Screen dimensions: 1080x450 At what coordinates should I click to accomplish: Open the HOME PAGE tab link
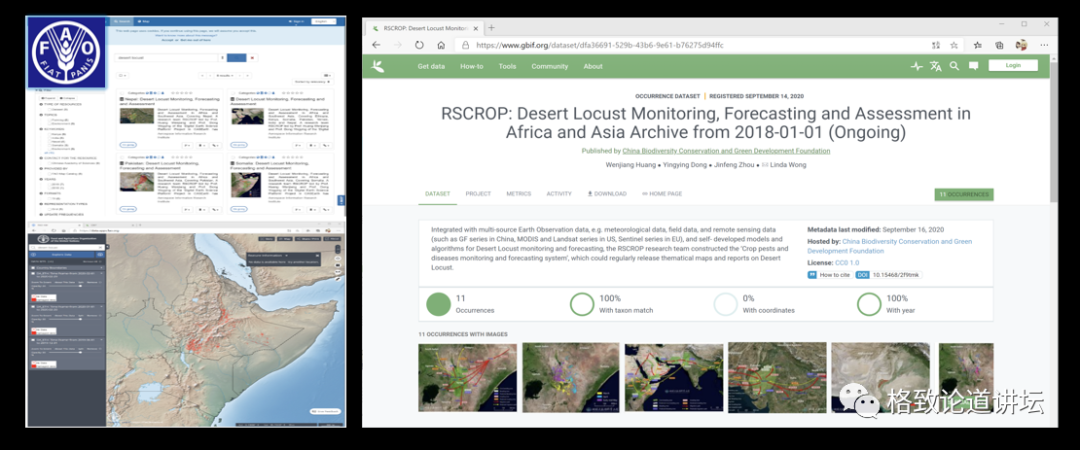[662, 194]
